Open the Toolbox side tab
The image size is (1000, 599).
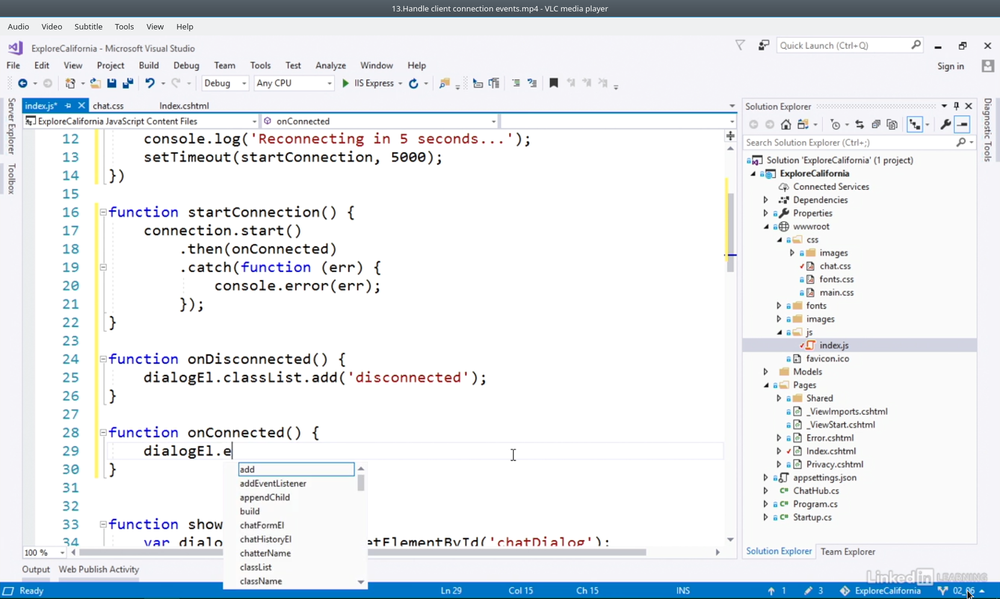click(11, 179)
